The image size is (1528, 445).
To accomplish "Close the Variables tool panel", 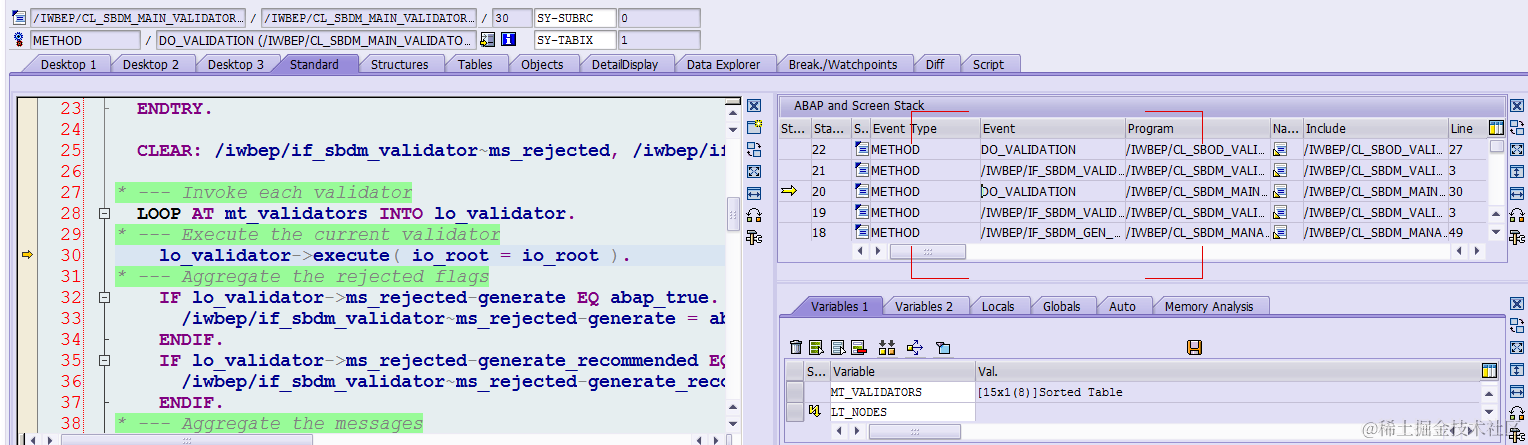I will tap(1517, 303).
